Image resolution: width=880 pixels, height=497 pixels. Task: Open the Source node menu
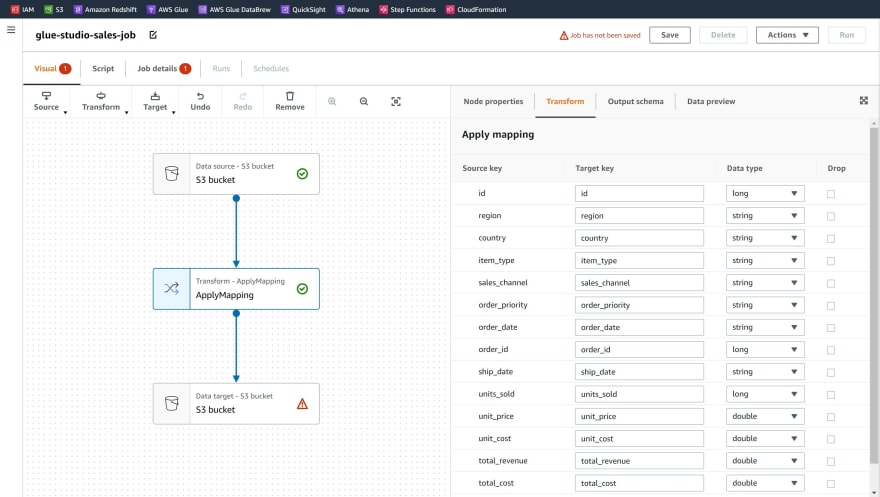pos(48,102)
